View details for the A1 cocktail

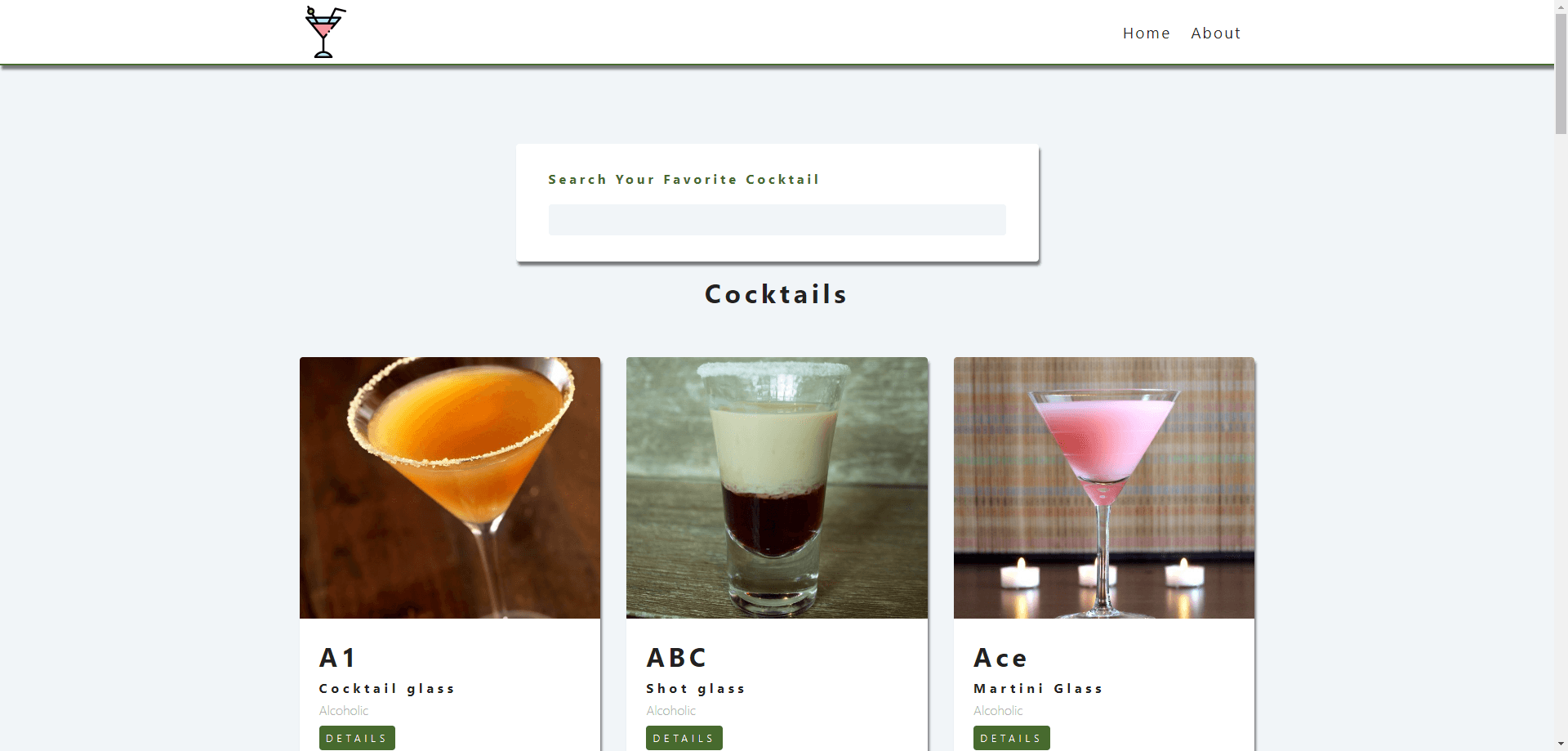(x=357, y=738)
